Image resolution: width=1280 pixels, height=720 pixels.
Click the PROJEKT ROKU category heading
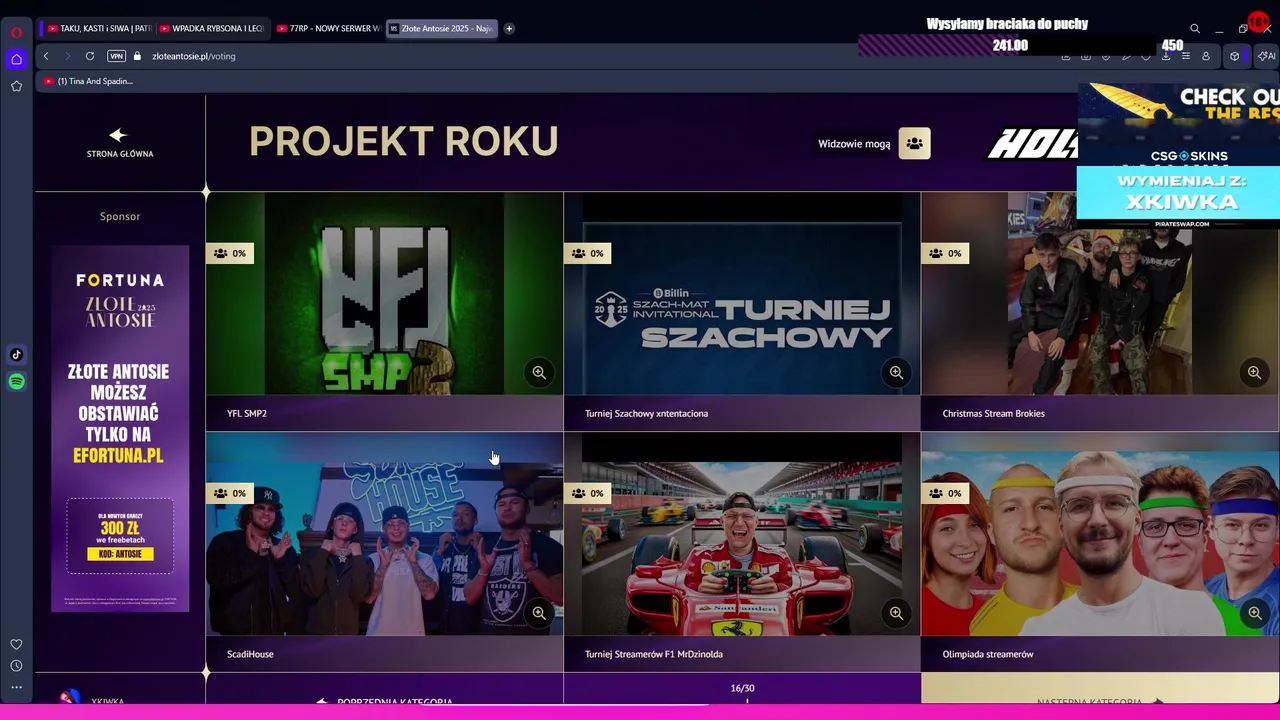[403, 141]
